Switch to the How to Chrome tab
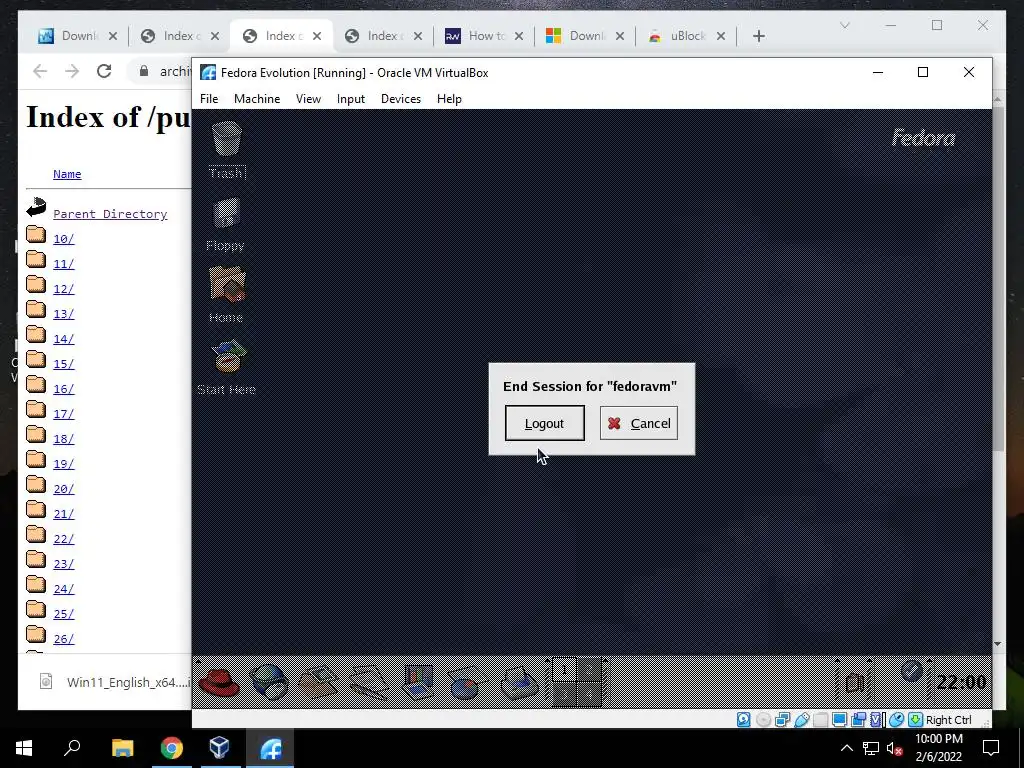The width and height of the screenshot is (1024, 768). 483,36
